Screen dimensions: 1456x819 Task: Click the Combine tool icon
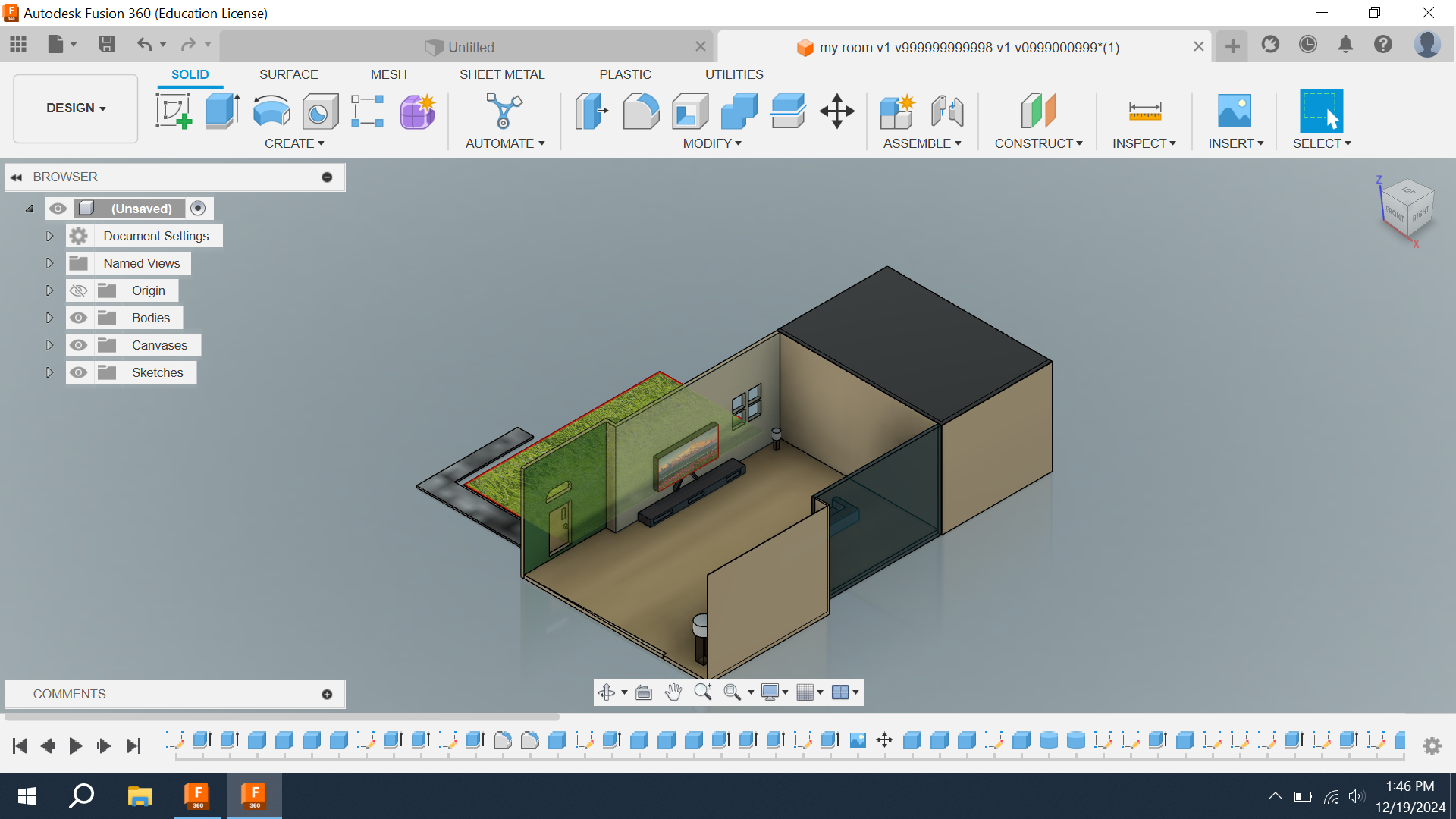740,111
